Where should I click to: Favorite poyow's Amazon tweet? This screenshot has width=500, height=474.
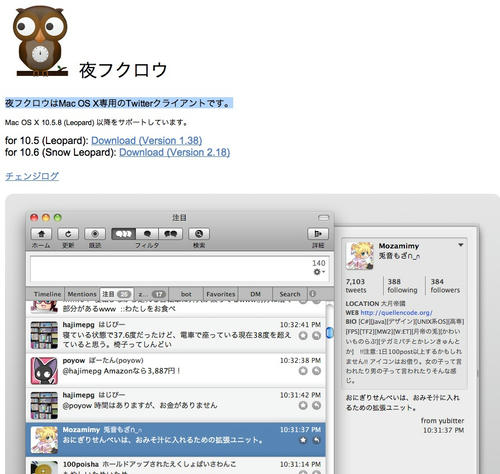303,371
